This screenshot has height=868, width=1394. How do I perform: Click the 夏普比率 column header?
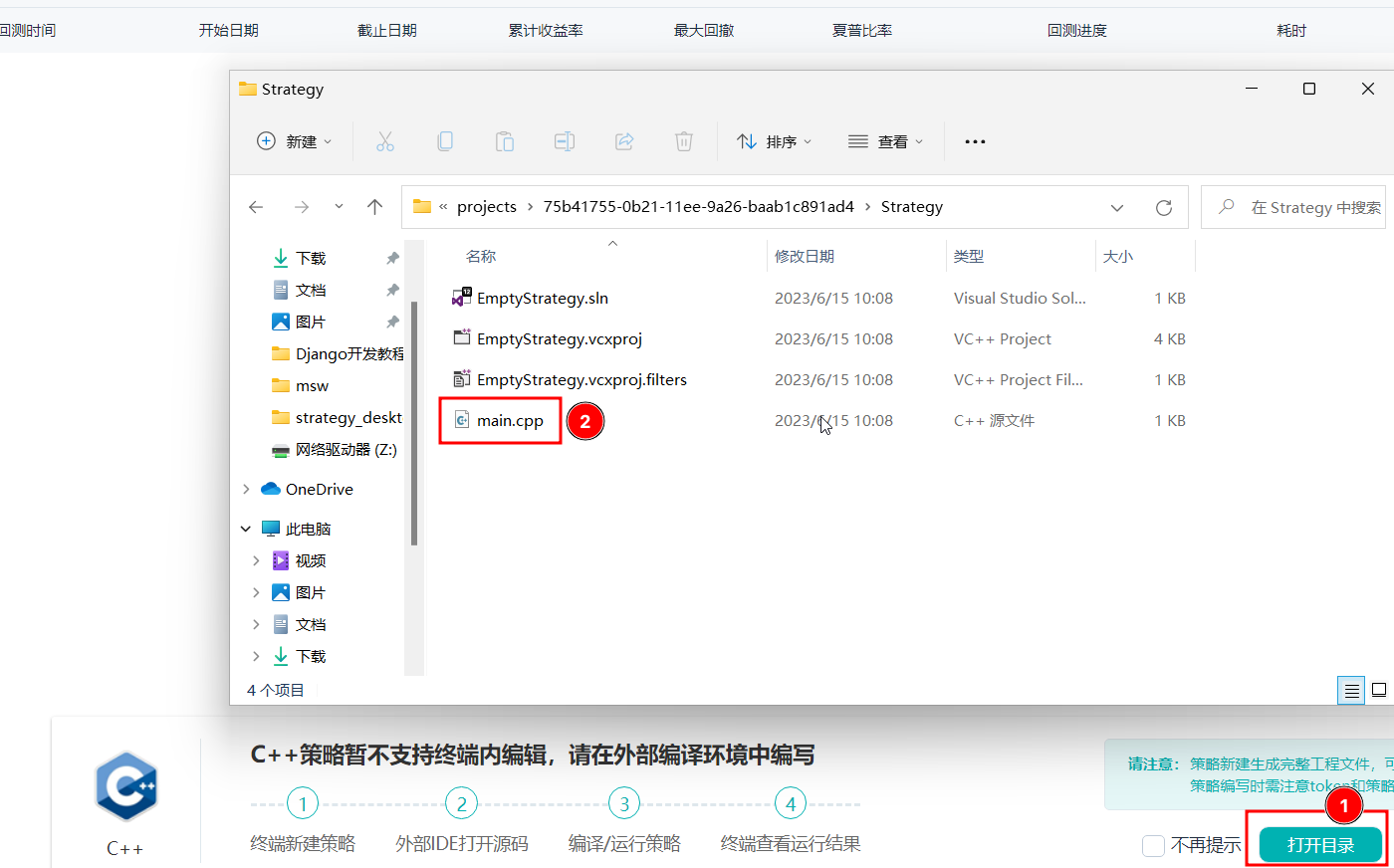click(862, 31)
